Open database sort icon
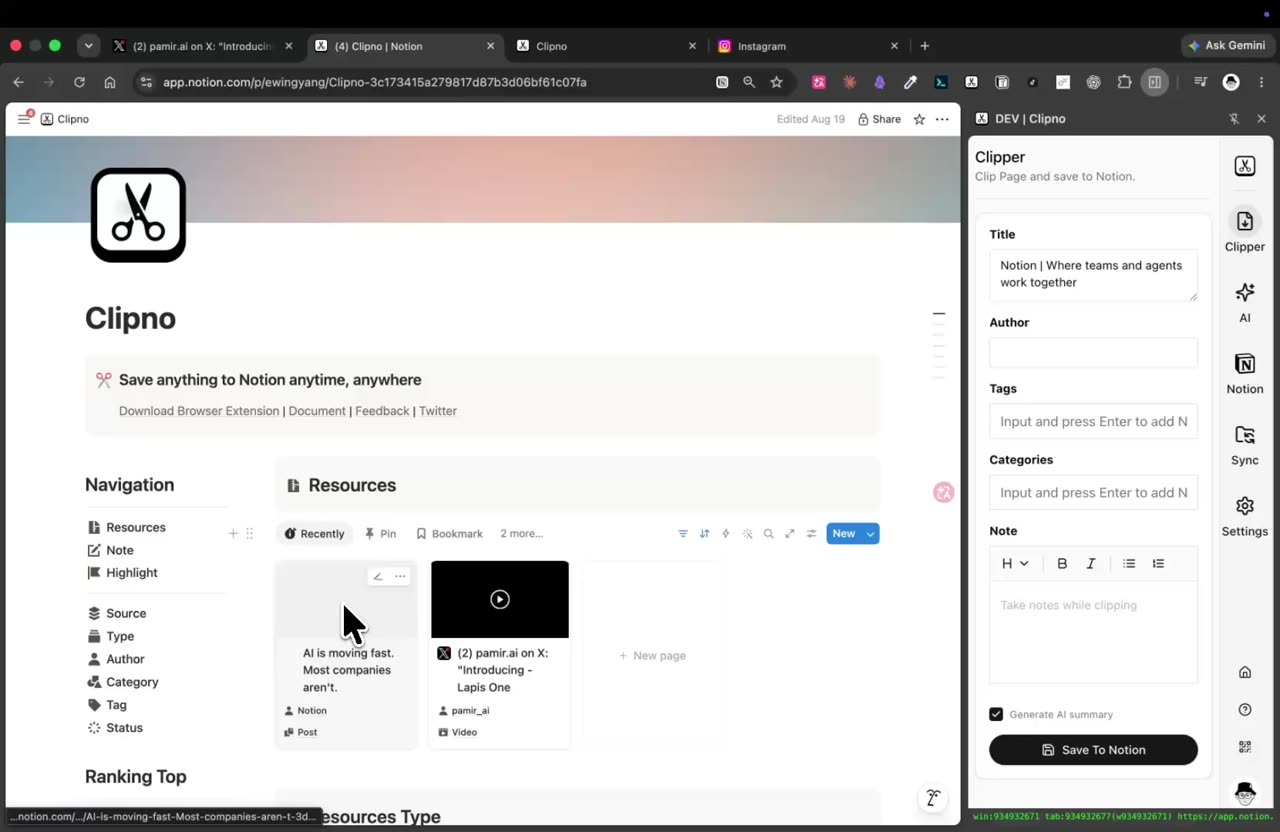This screenshot has width=1280, height=832. [x=704, y=534]
